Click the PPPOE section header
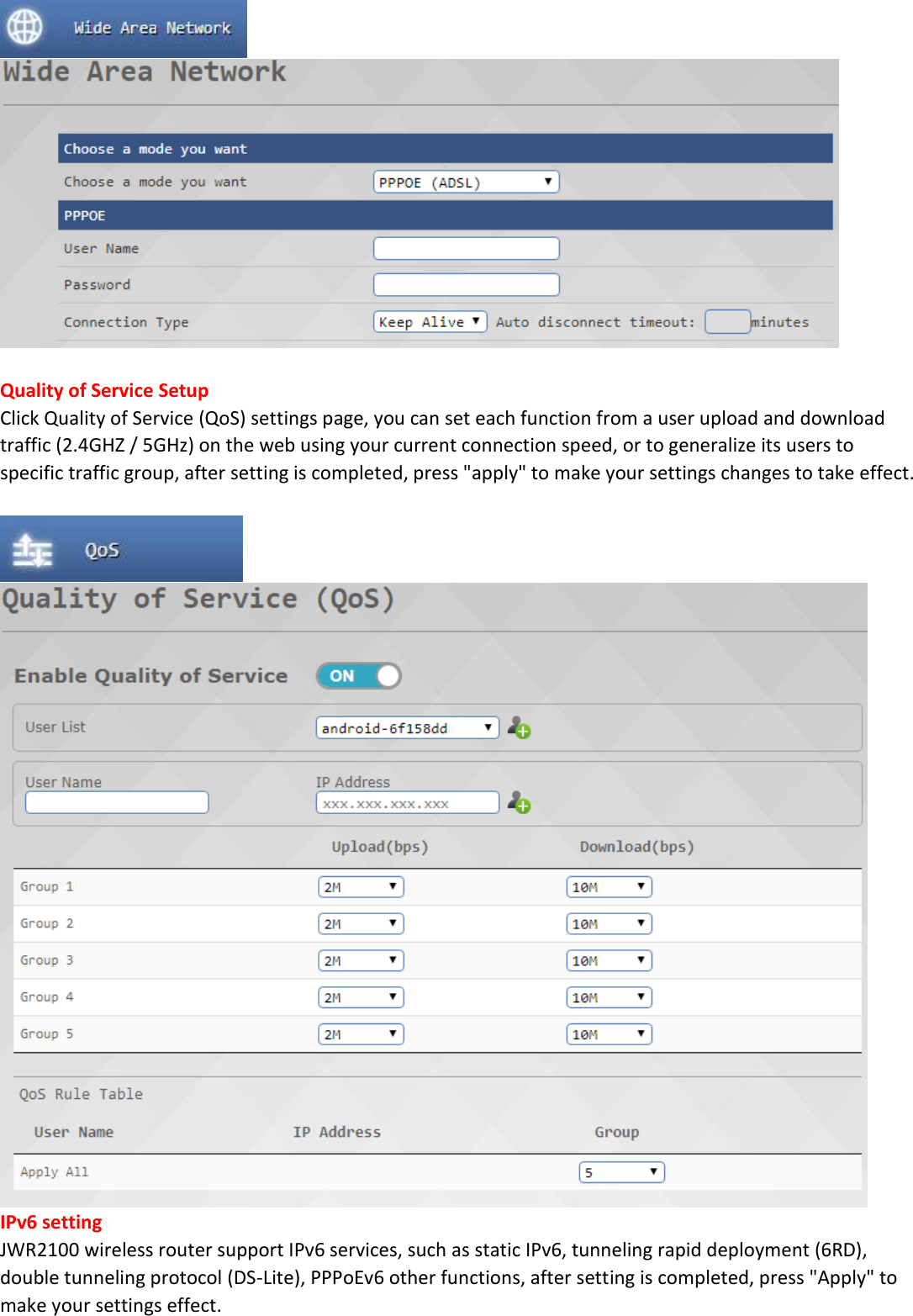913x1316 pixels. (444, 215)
